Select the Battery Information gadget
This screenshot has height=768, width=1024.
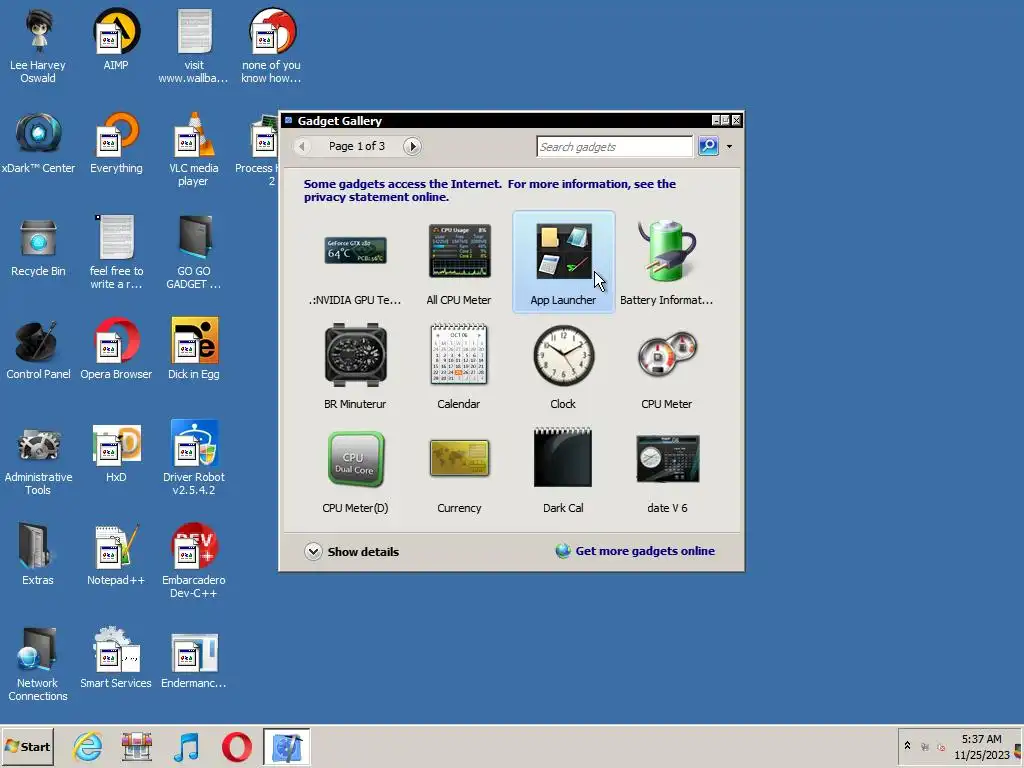click(667, 262)
